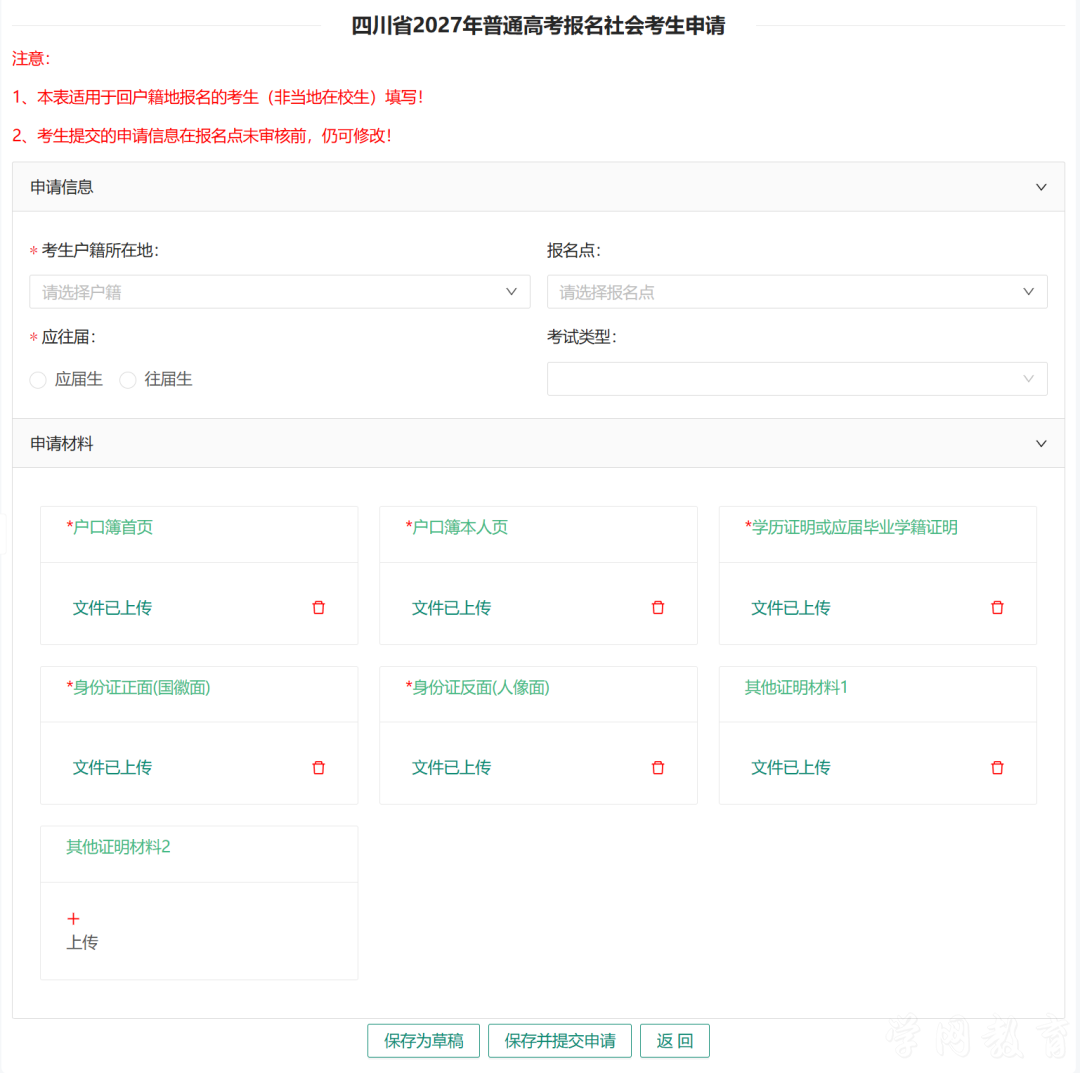The width and height of the screenshot is (1080, 1073).
Task: Click the 学历证明或应届毕业学籍证明 title
Action: tap(851, 528)
